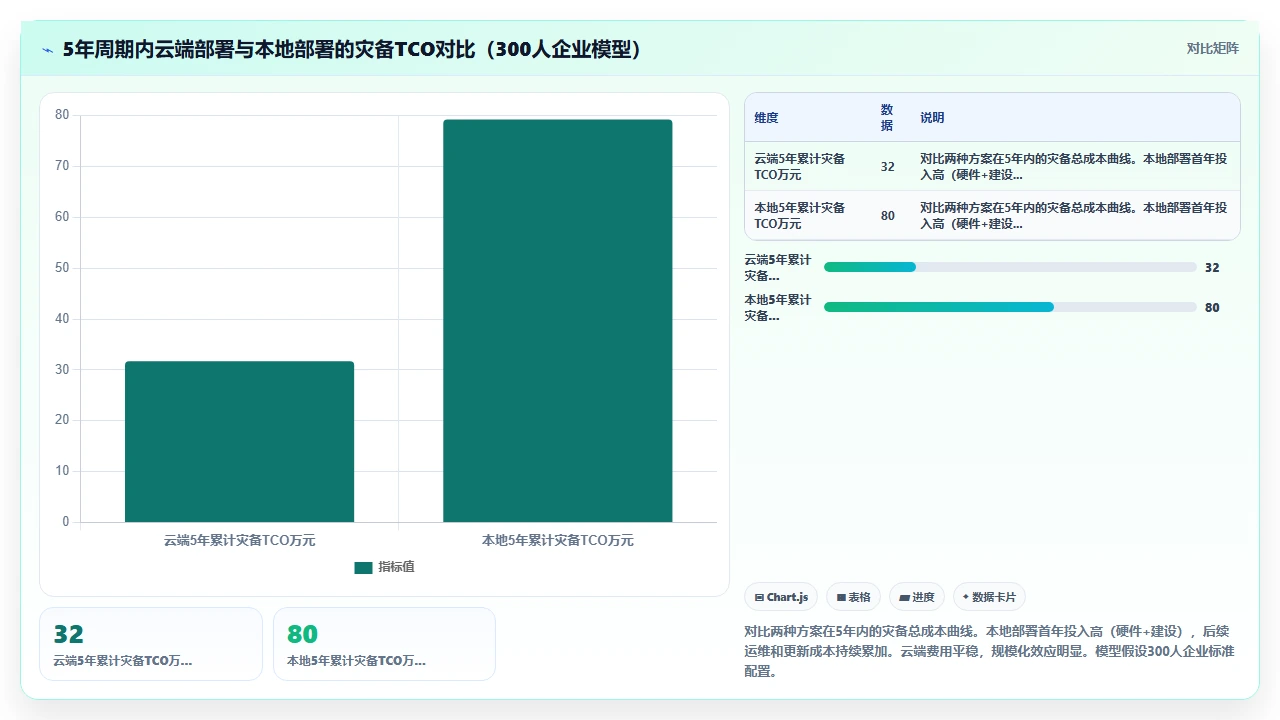Click x-axis label 云端5年累计灾备TCO万元
Image resolution: width=1280 pixels, height=720 pixels.
(x=239, y=540)
